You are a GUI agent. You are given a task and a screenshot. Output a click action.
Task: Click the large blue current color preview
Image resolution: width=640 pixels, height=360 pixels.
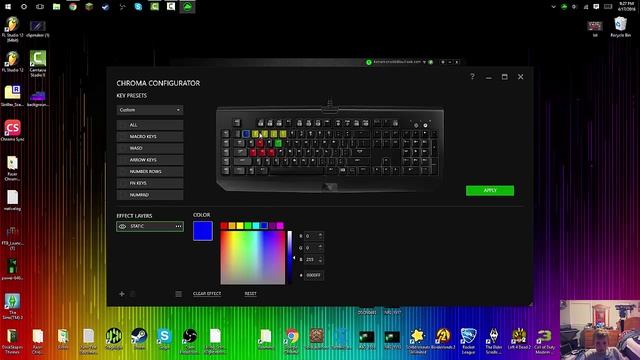203,231
